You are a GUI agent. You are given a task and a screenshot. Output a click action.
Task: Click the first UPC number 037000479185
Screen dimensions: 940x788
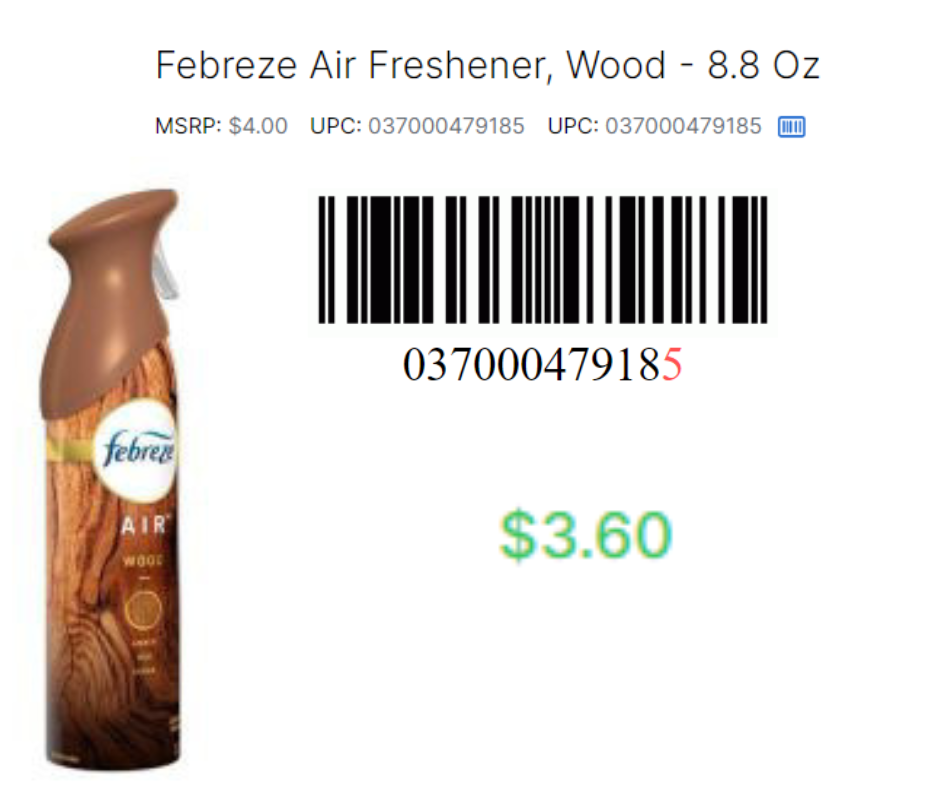coord(446,126)
